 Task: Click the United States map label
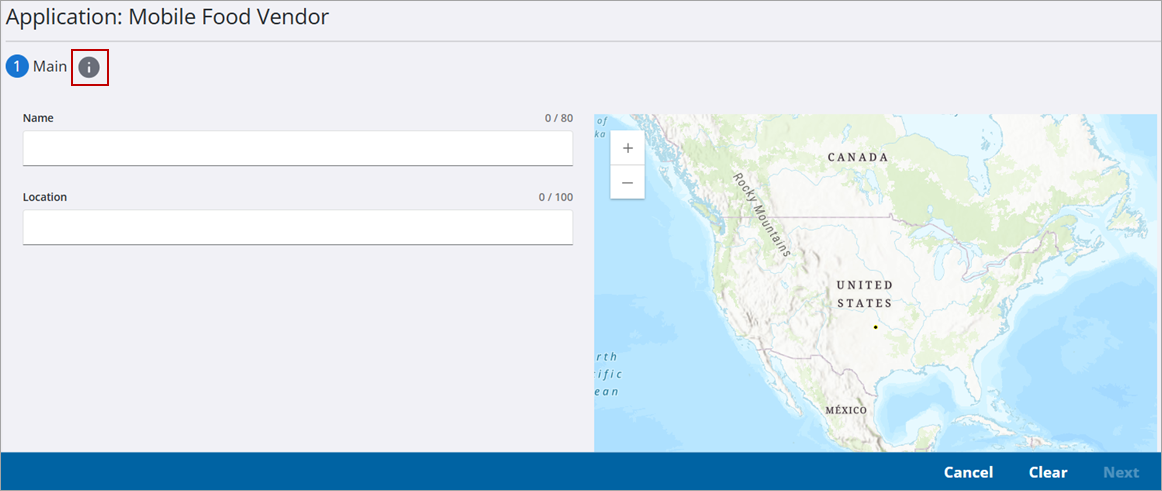864,294
